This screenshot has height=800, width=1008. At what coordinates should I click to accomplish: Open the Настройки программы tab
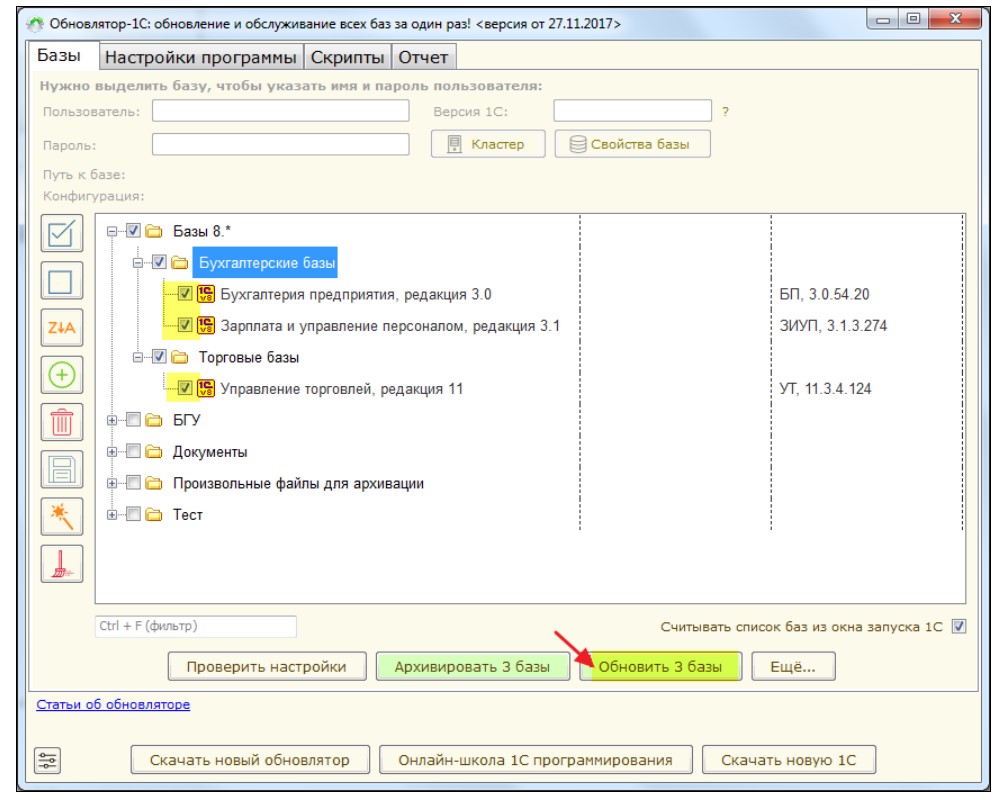(x=201, y=57)
